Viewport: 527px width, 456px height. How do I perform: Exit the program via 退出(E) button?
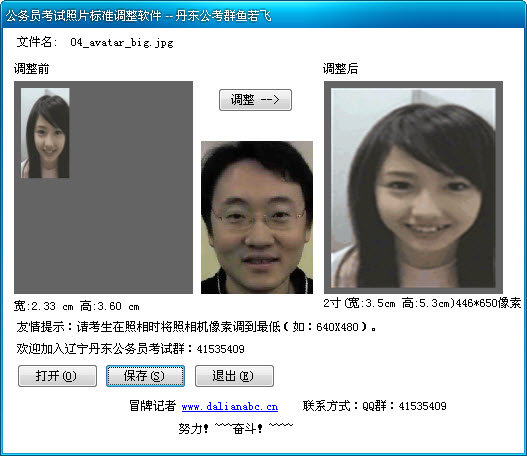point(234,376)
